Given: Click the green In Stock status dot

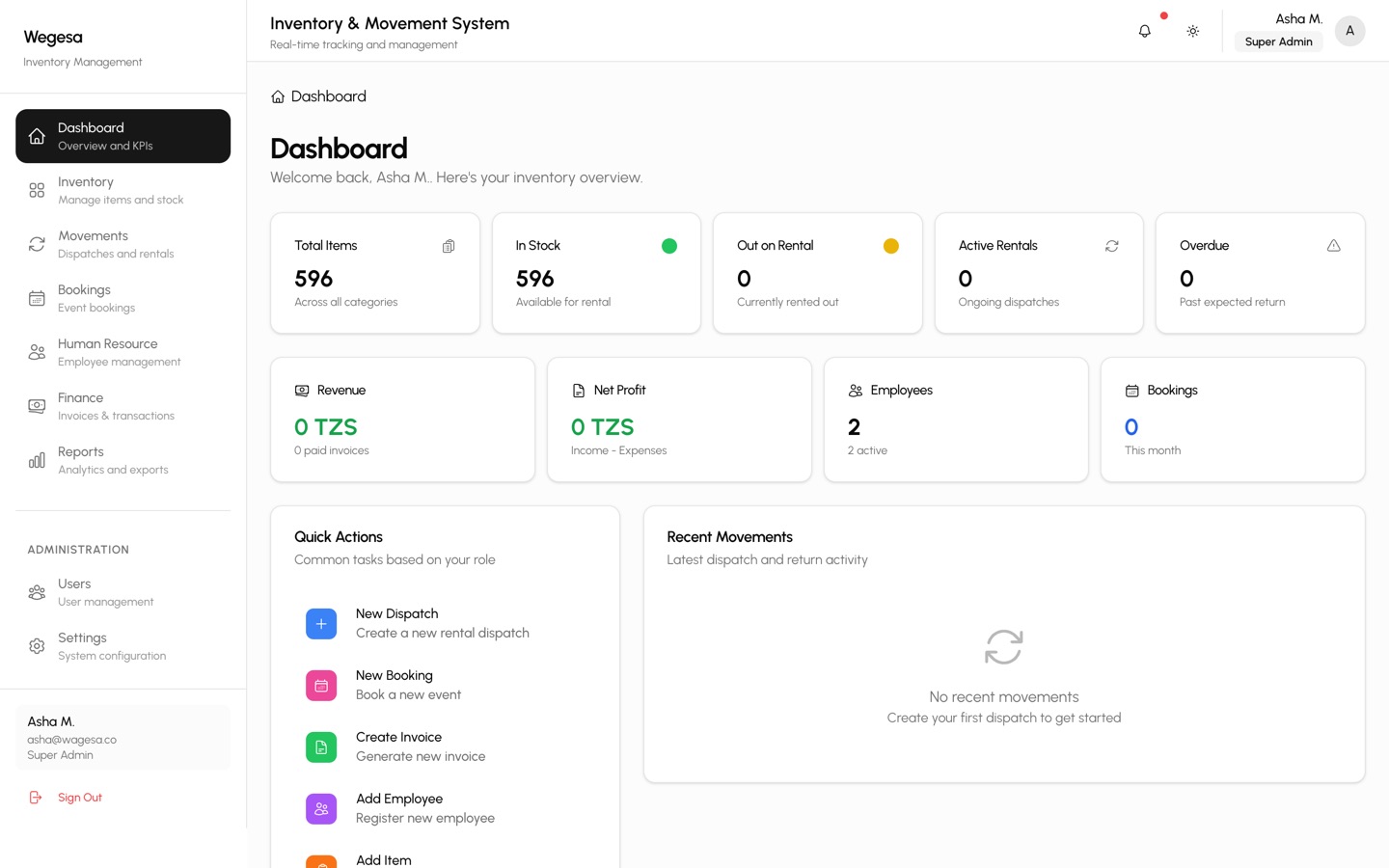Looking at the screenshot, I should point(669,246).
